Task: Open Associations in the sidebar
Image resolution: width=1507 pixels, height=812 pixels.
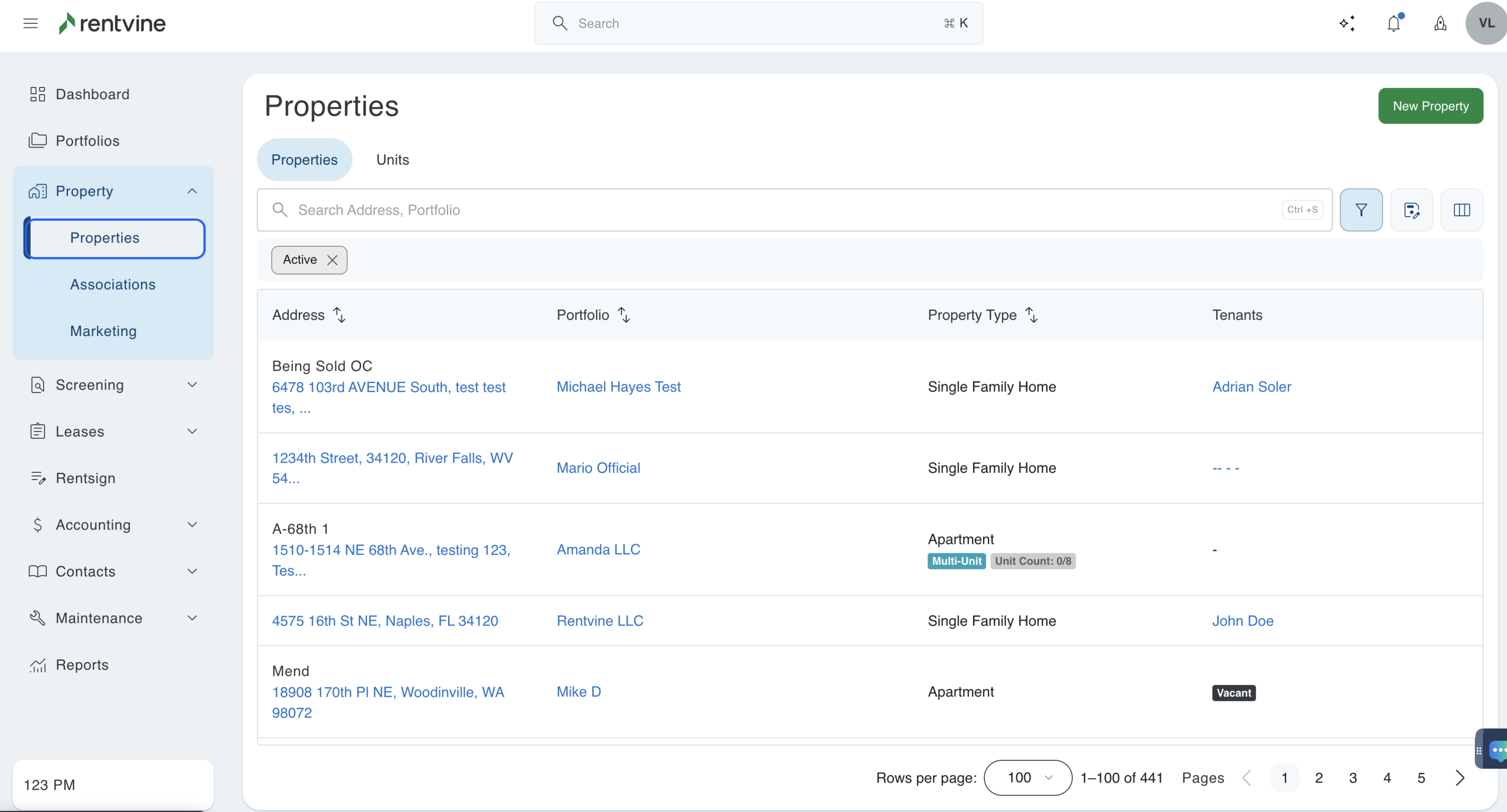Action: coord(113,284)
